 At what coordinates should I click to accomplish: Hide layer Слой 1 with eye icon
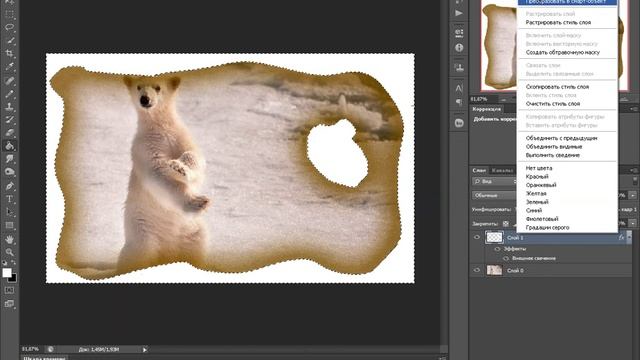click(477, 237)
